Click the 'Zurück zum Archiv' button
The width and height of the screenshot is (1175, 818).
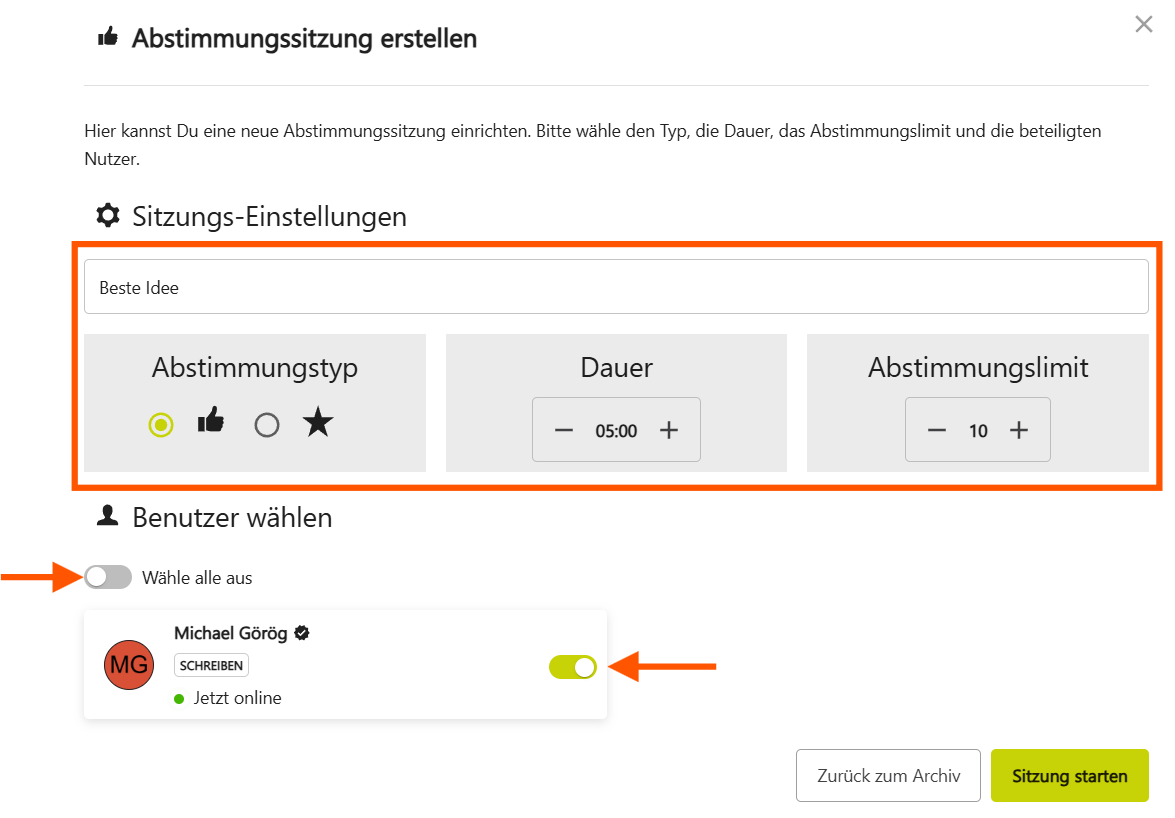pyautogui.click(x=888, y=776)
